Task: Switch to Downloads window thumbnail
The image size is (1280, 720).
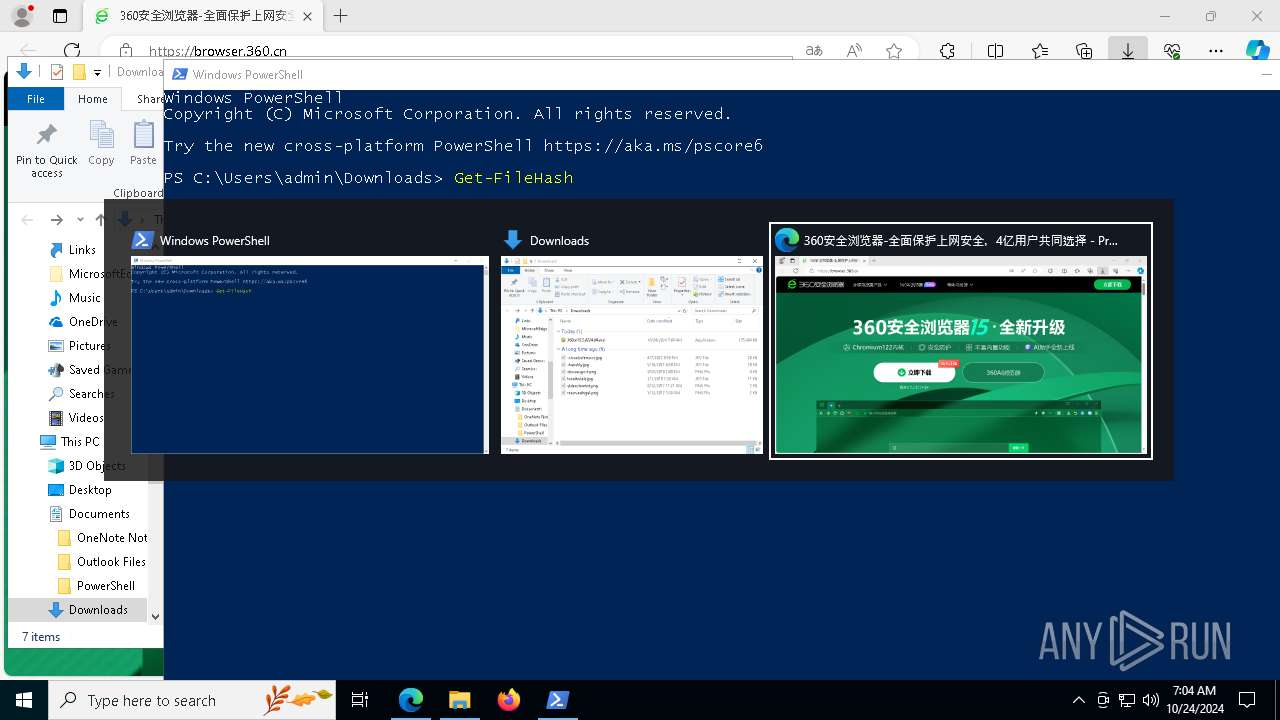Action: pyautogui.click(x=632, y=342)
